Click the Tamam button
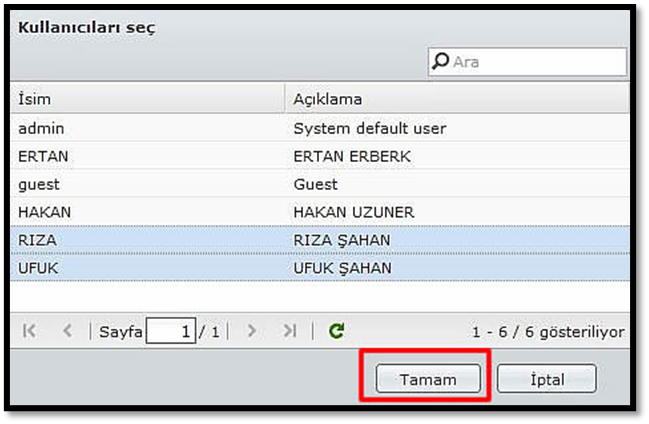 428,379
